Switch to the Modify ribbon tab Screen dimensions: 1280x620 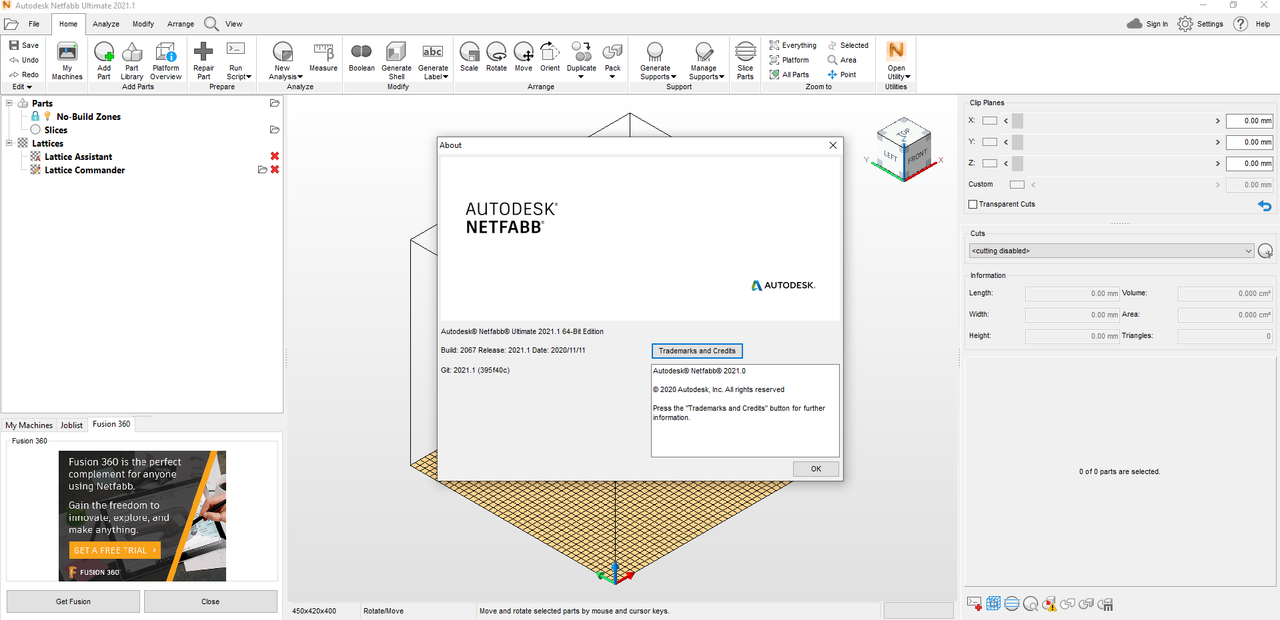[143, 23]
